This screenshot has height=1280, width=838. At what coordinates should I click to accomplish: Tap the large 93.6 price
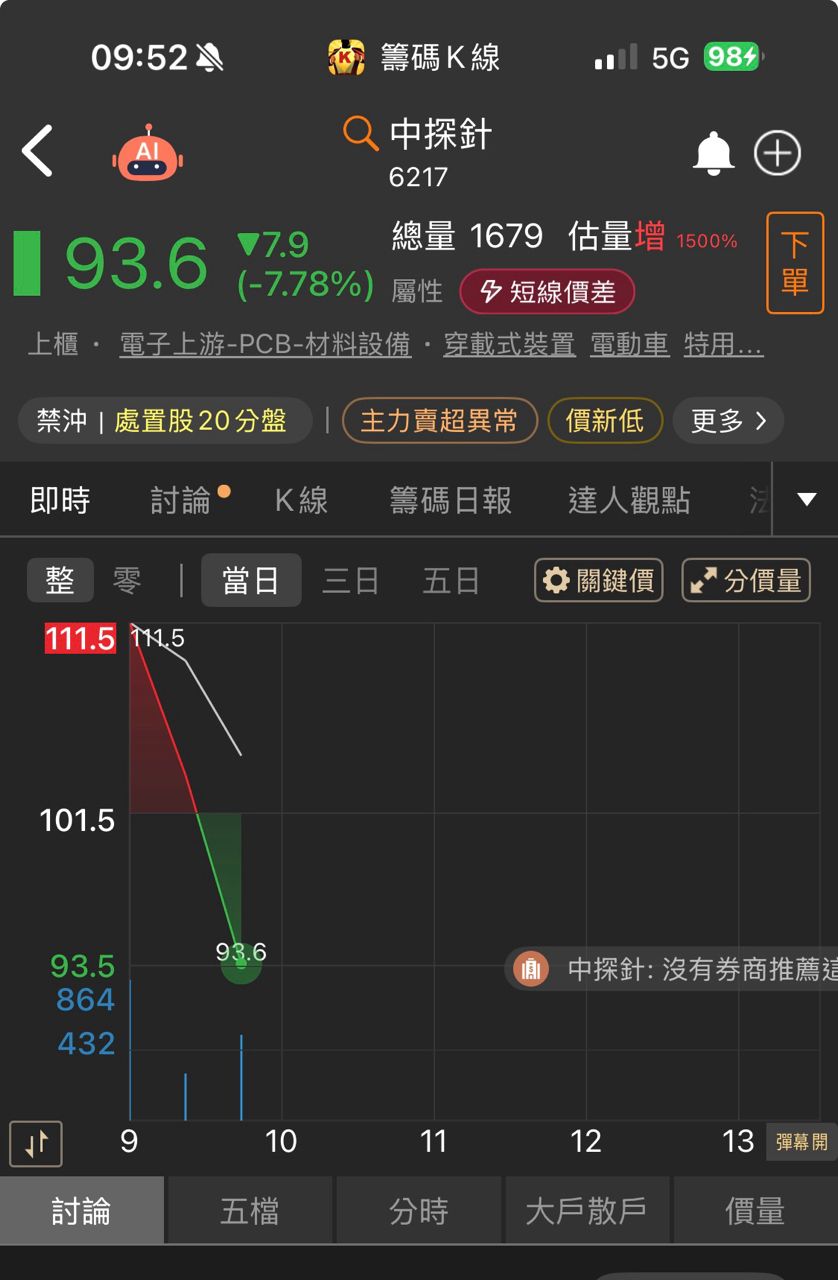tap(136, 264)
